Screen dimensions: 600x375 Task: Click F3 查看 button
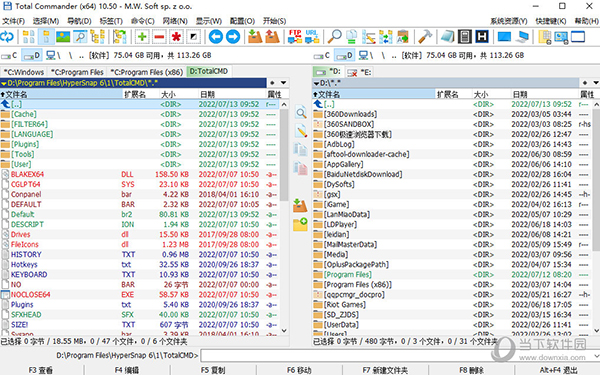coord(41,370)
